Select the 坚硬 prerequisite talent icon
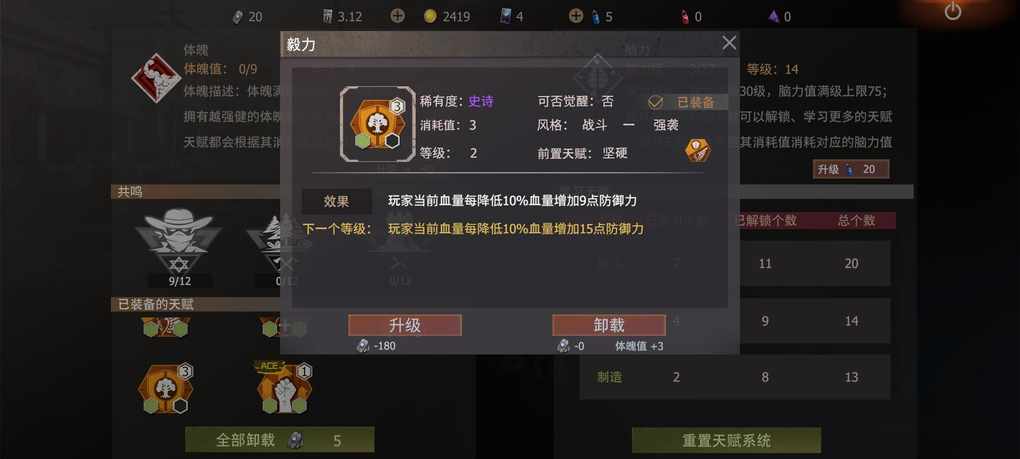This screenshot has width=1020, height=459. (697, 150)
